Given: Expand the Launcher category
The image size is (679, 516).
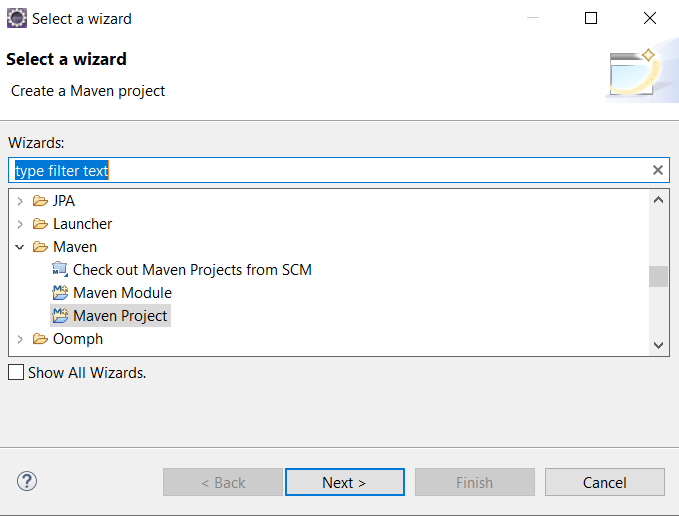Looking at the screenshot, I should 19,224.
